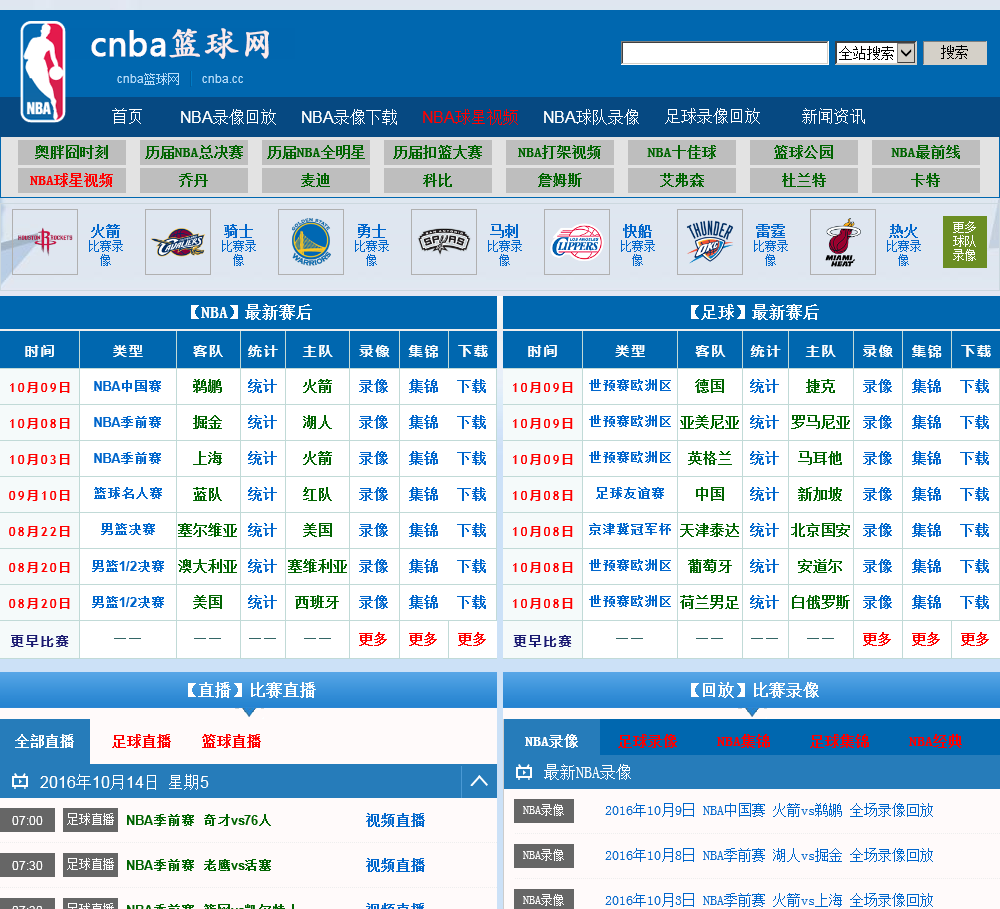The height and width of the screenshot is (909, 1000).
Task: Click the 奥胖囧时刻 category button
Action: 71,152
